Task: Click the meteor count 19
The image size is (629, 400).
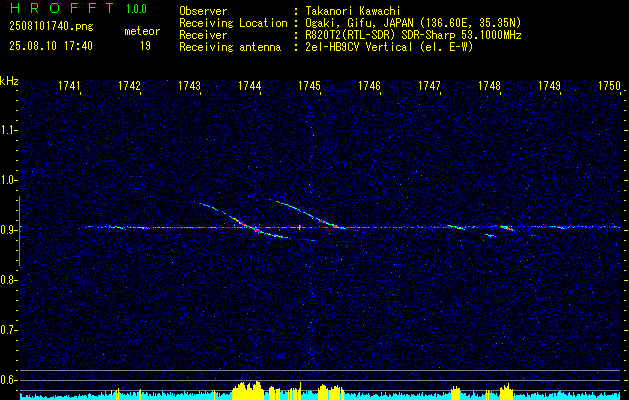Action: coord(145,46)
